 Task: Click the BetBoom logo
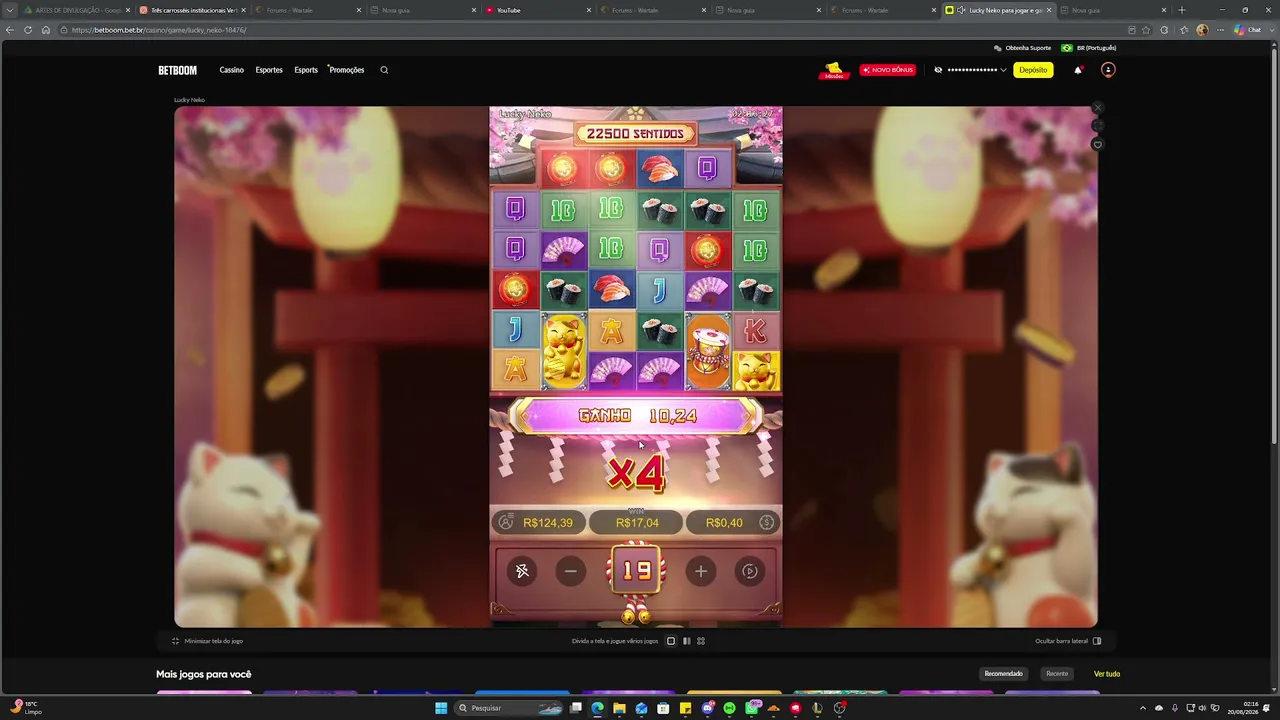click(x=178, y=70)
